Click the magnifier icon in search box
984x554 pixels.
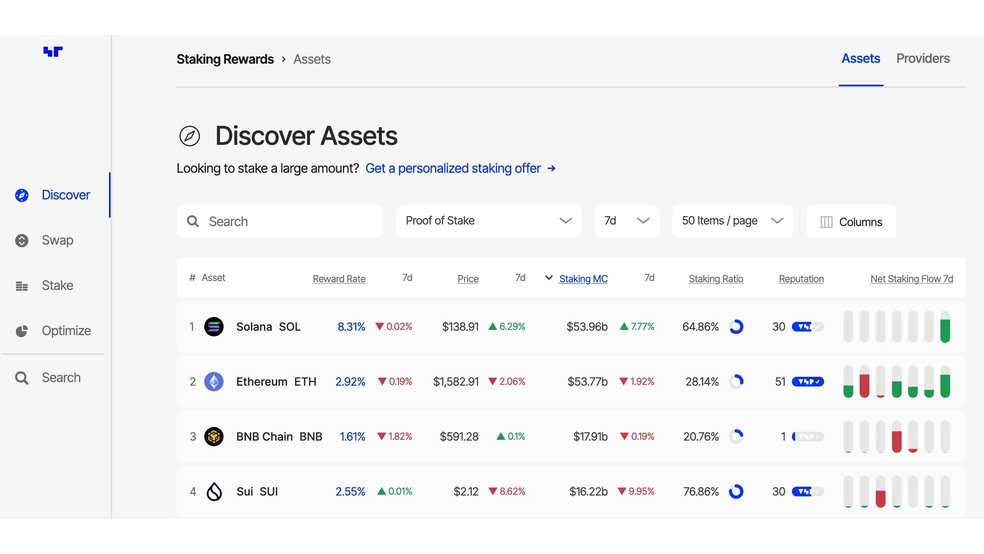coord(193,221)
